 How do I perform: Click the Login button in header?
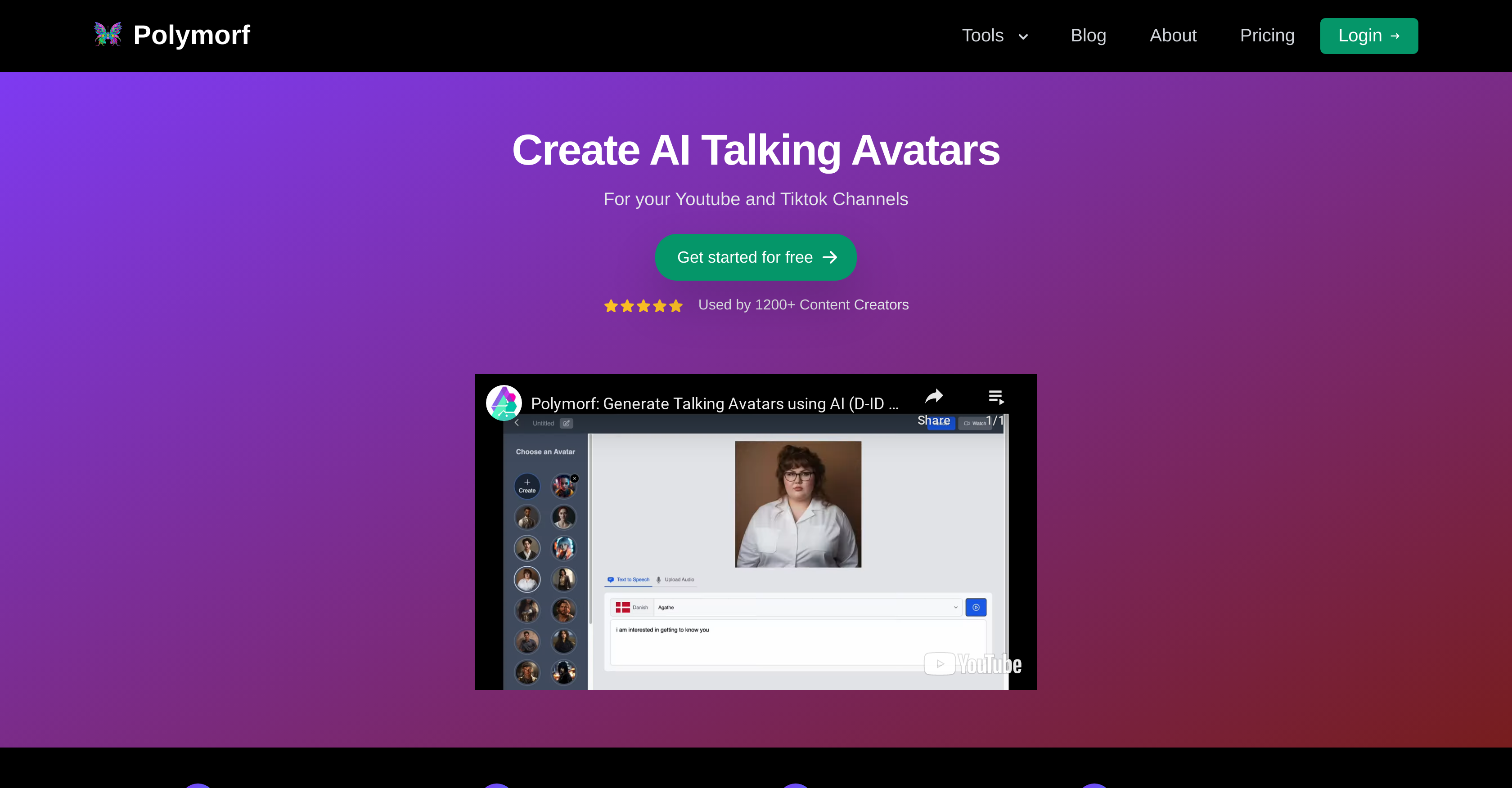tap(1369, 35)
